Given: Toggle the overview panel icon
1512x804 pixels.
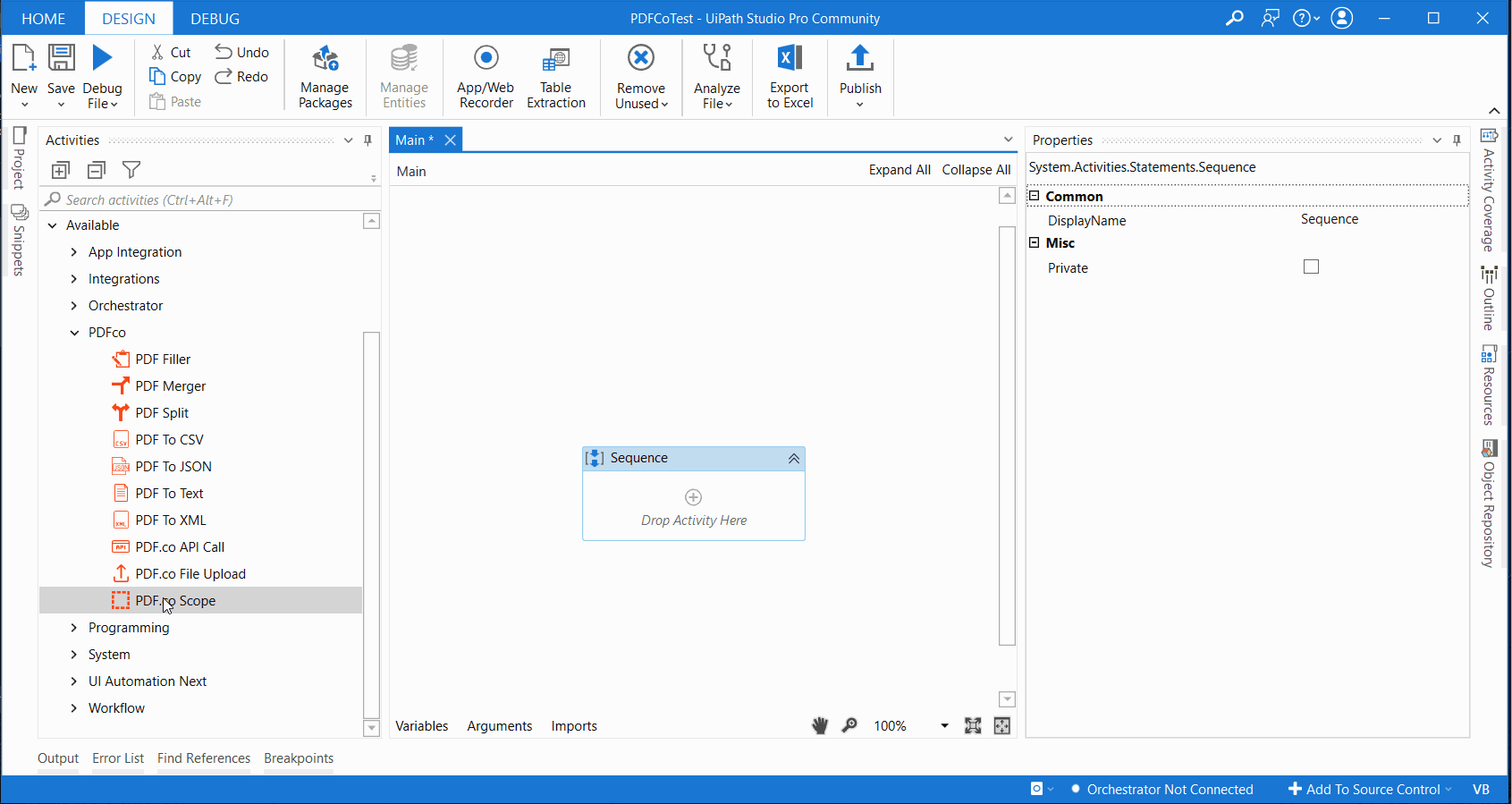Looking at the screenshot, I should coord(1002,725).
